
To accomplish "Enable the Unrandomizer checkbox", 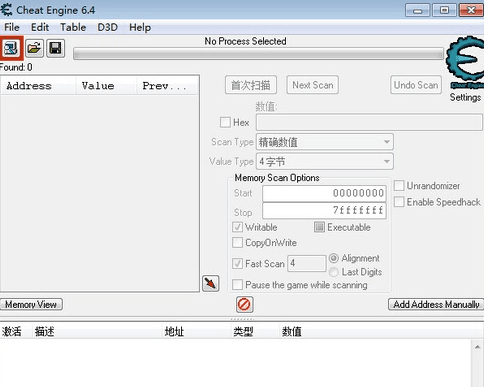I will [399, 186].
